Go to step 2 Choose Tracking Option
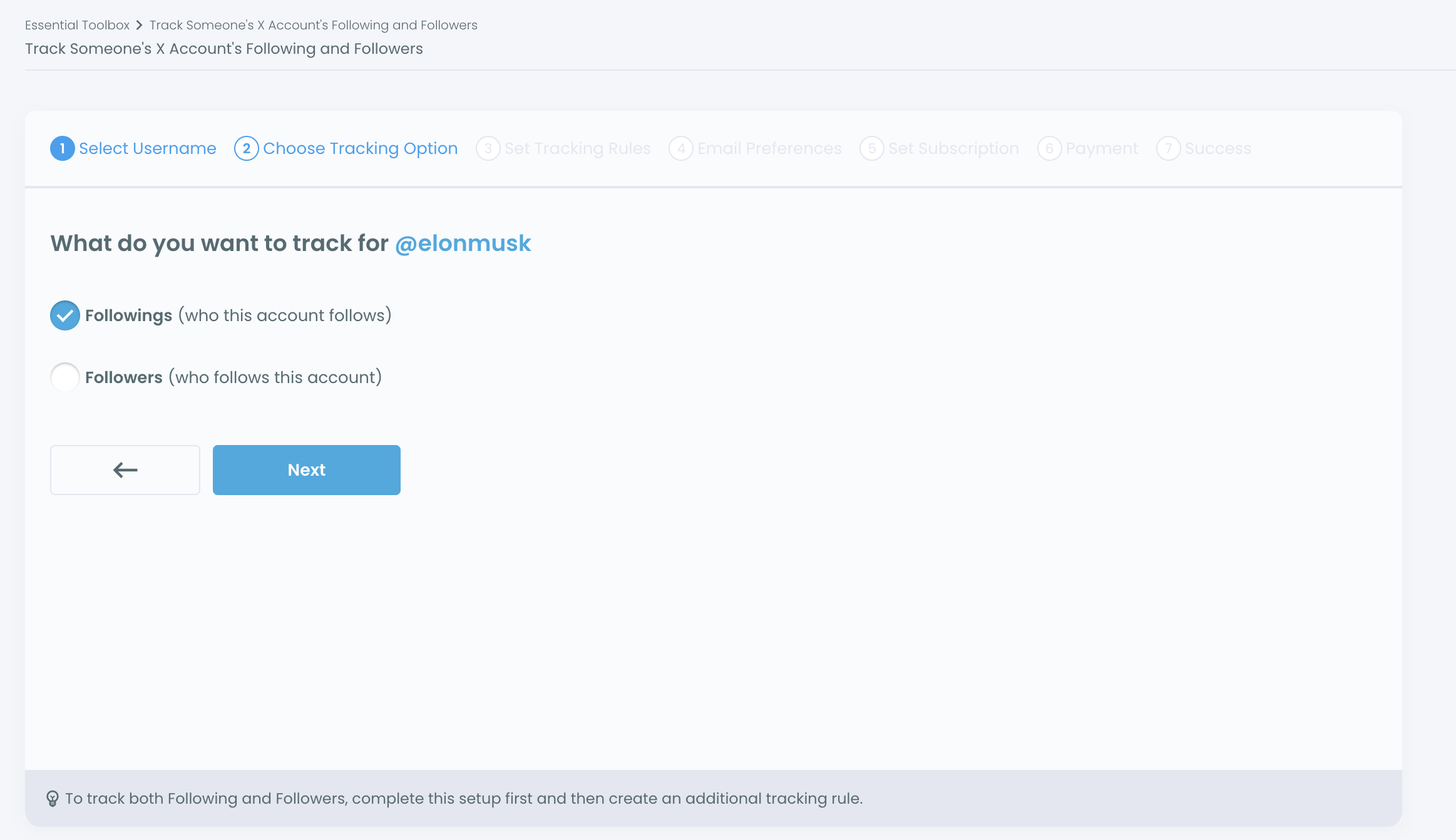The image size is (1456, 840). click(346, 148)
